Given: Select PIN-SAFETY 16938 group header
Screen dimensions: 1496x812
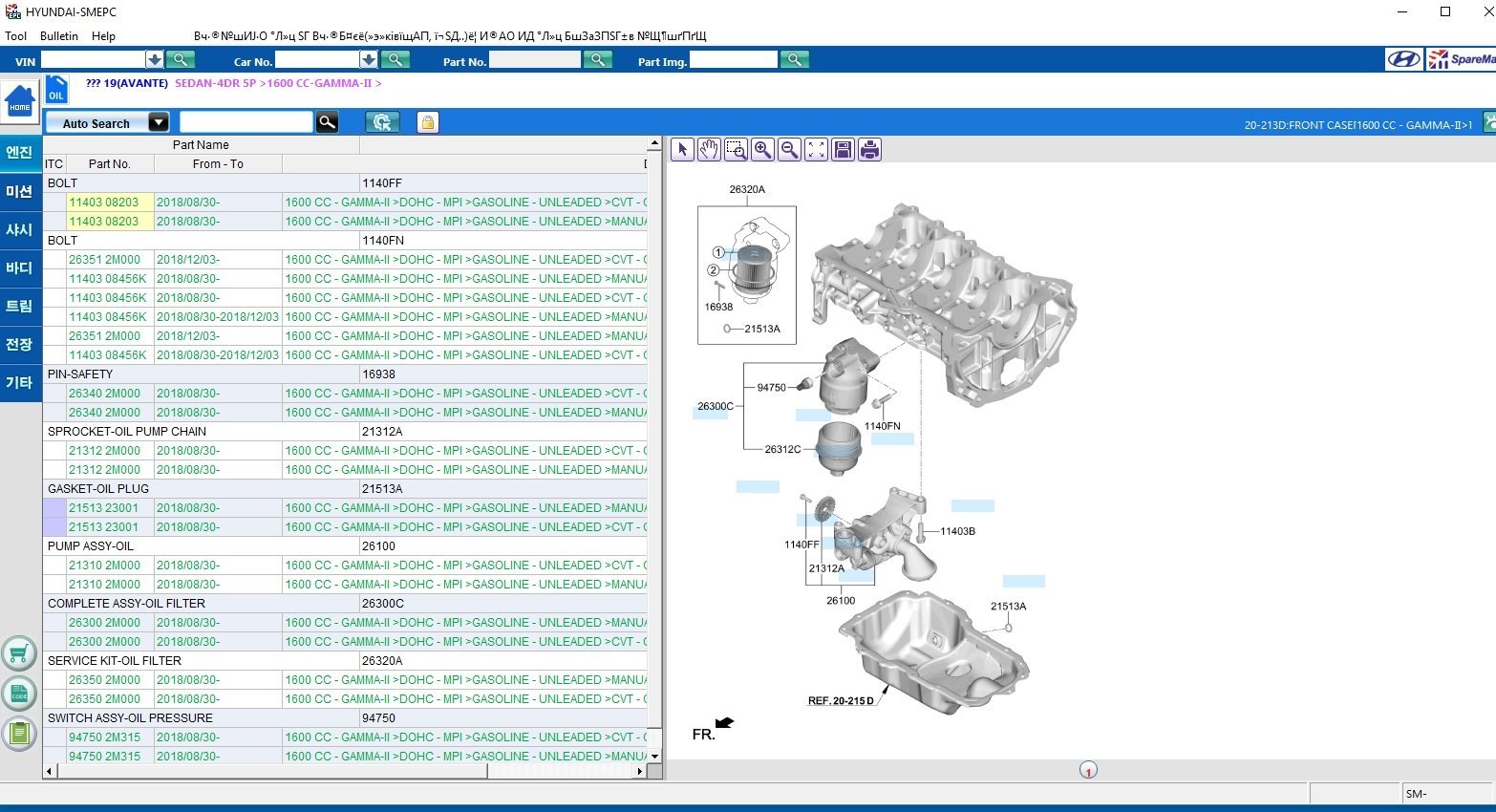Looking at the screenshot, I should point(345,374).
